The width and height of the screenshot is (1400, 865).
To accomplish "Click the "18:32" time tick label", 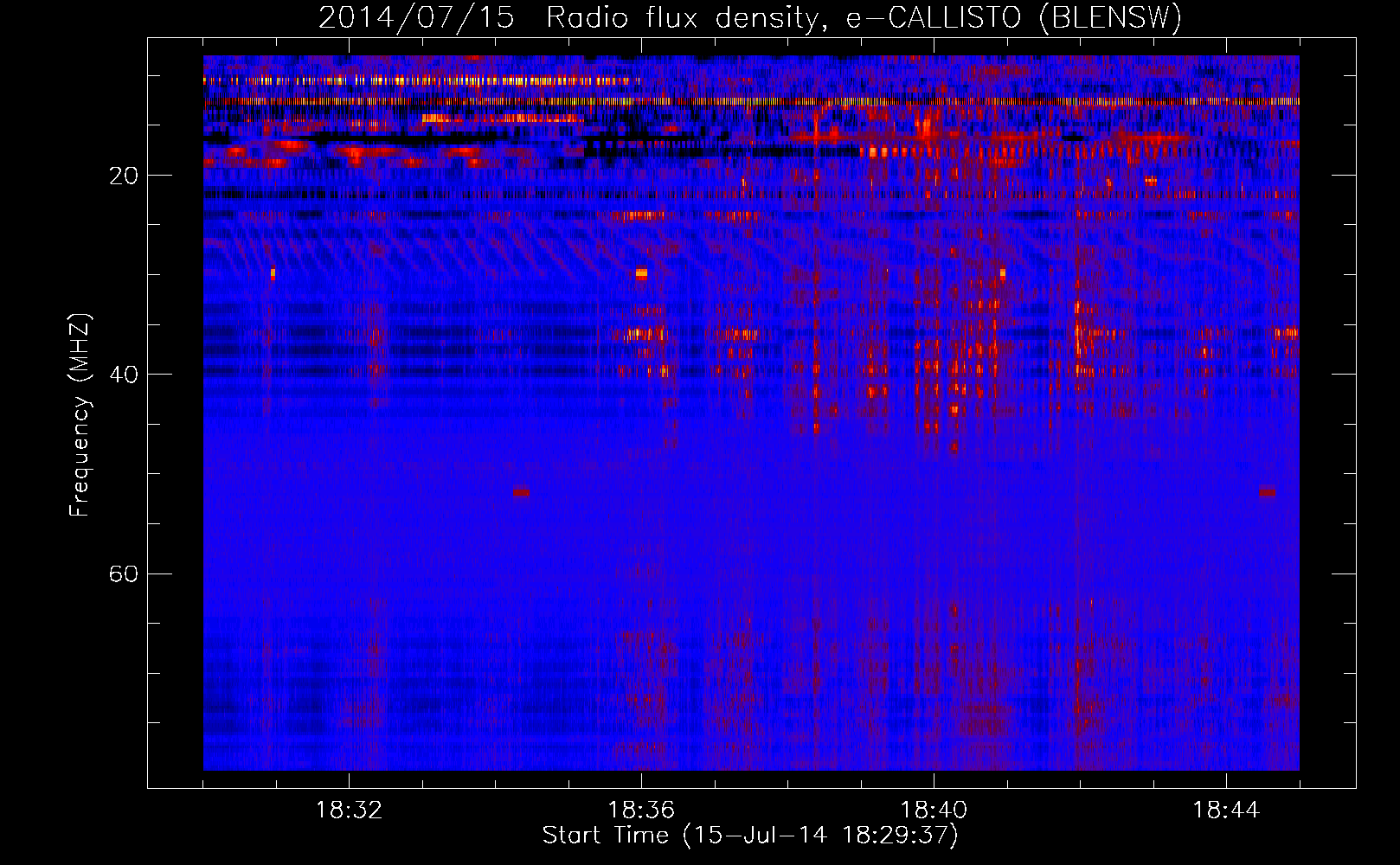I will pyautogui.click(x=349, y=811).
